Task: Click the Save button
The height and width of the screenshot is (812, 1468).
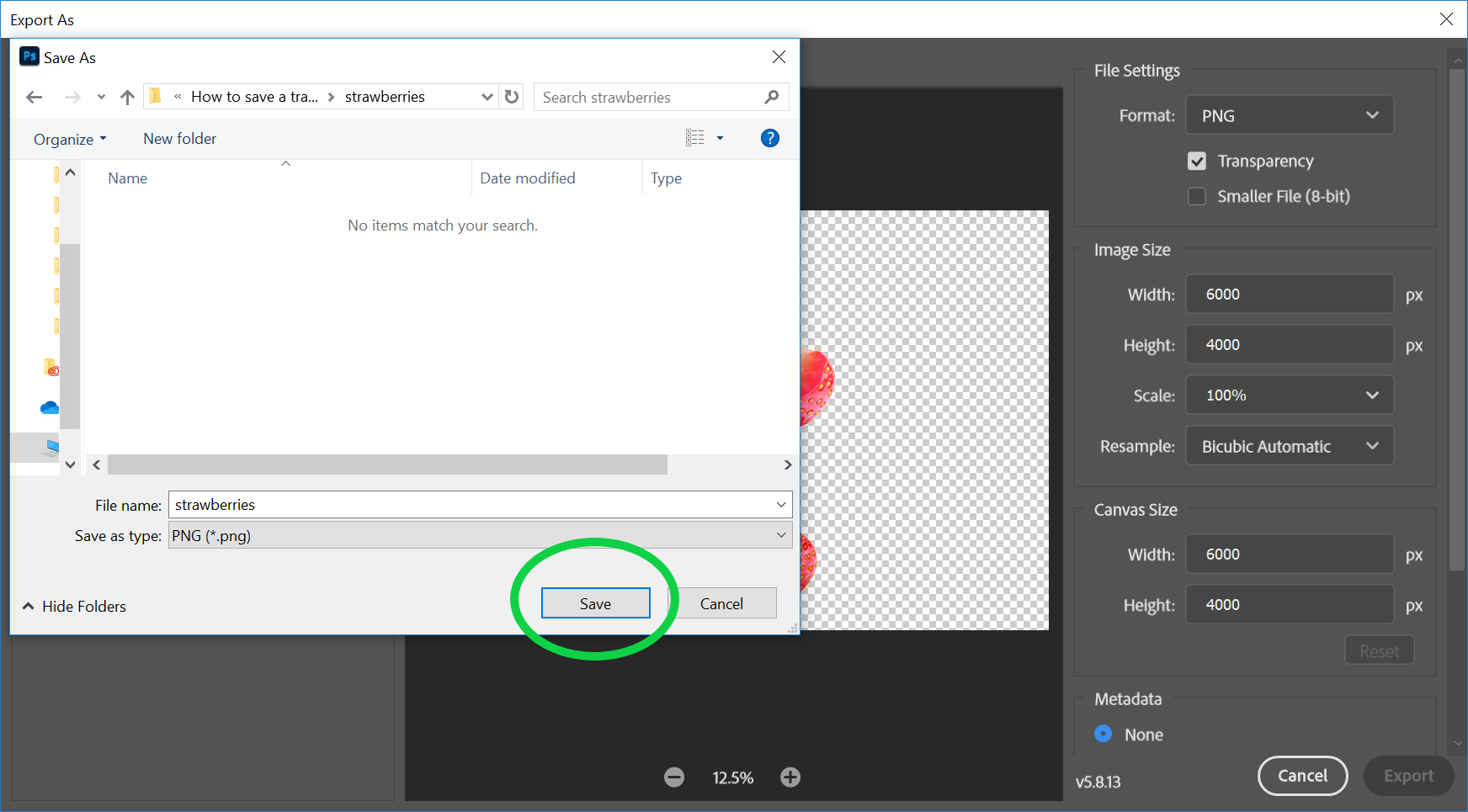Action: (x=595, y=603)
